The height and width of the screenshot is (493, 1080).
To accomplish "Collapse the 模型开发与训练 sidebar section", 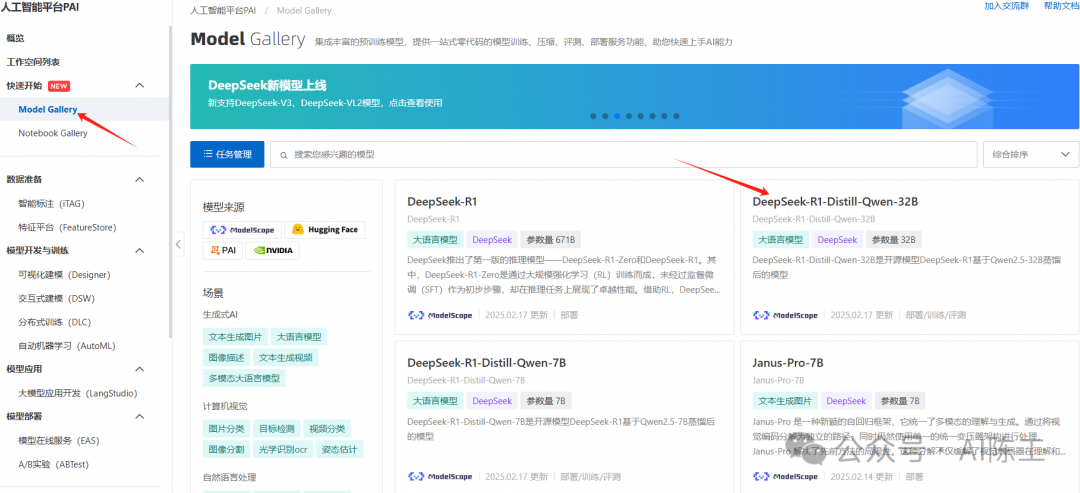I will tap(140, 250).
